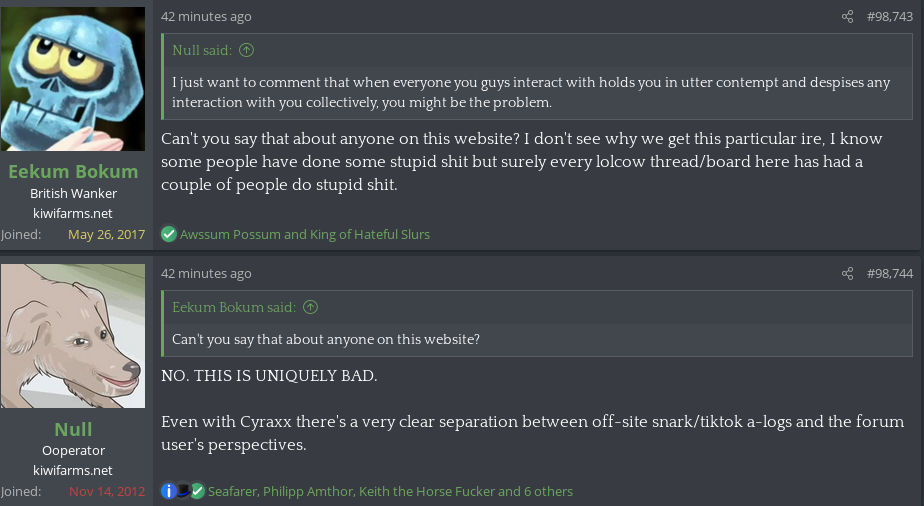Click the blue informative reaction icon
The image size is (924, 506).
click(x=169, y=491)
